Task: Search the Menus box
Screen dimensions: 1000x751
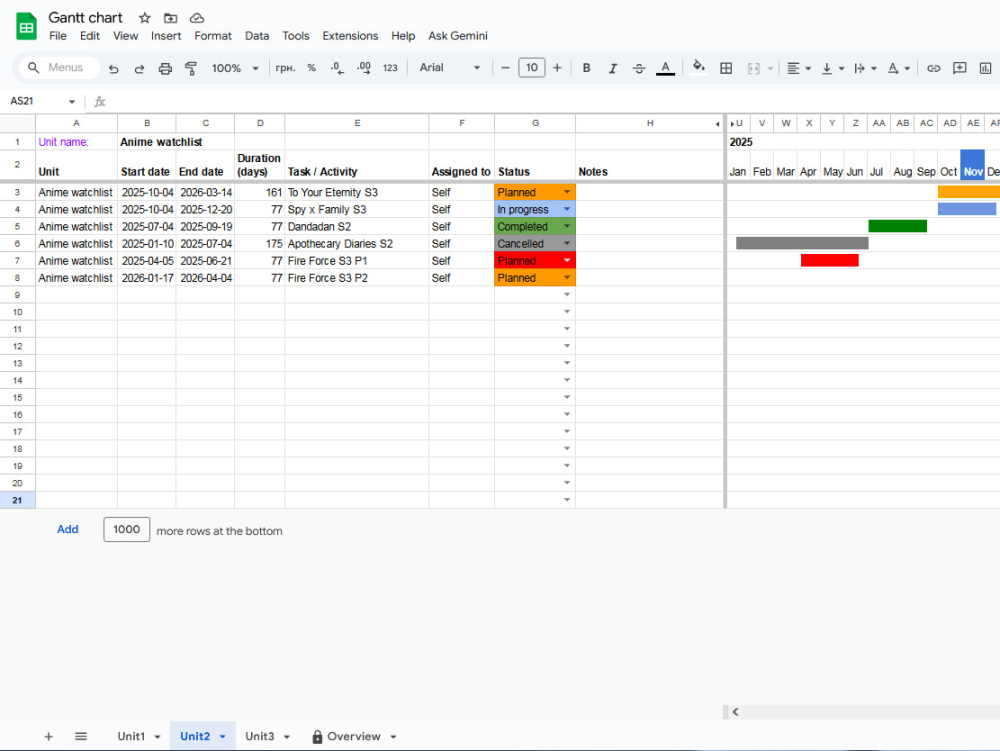Action: [x=59, y=68]
